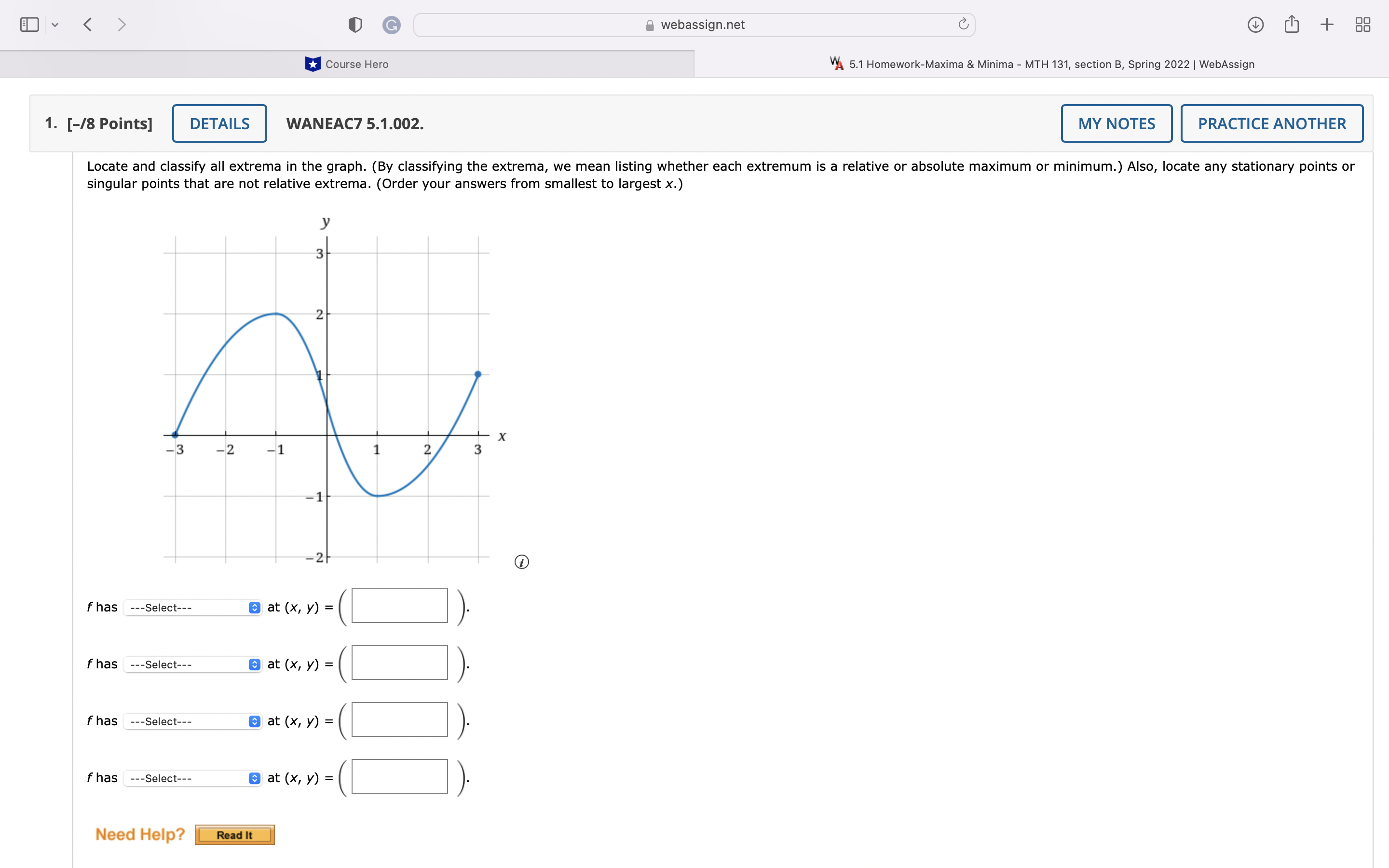This screenshot has height=868, width=1389.
Task: Expand the last ---Select--- classification dropdown
Action: [x=191, y=778]
